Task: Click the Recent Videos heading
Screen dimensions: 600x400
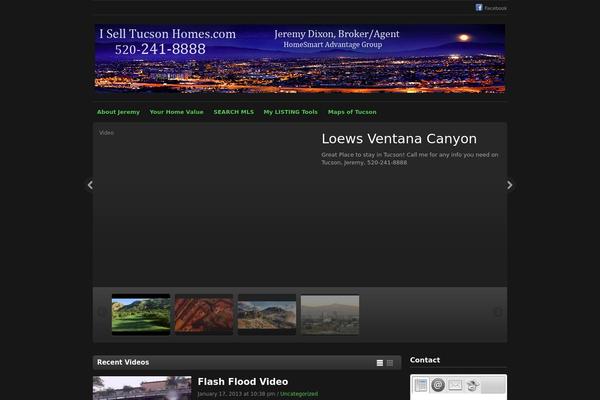Action: [123, 362]
